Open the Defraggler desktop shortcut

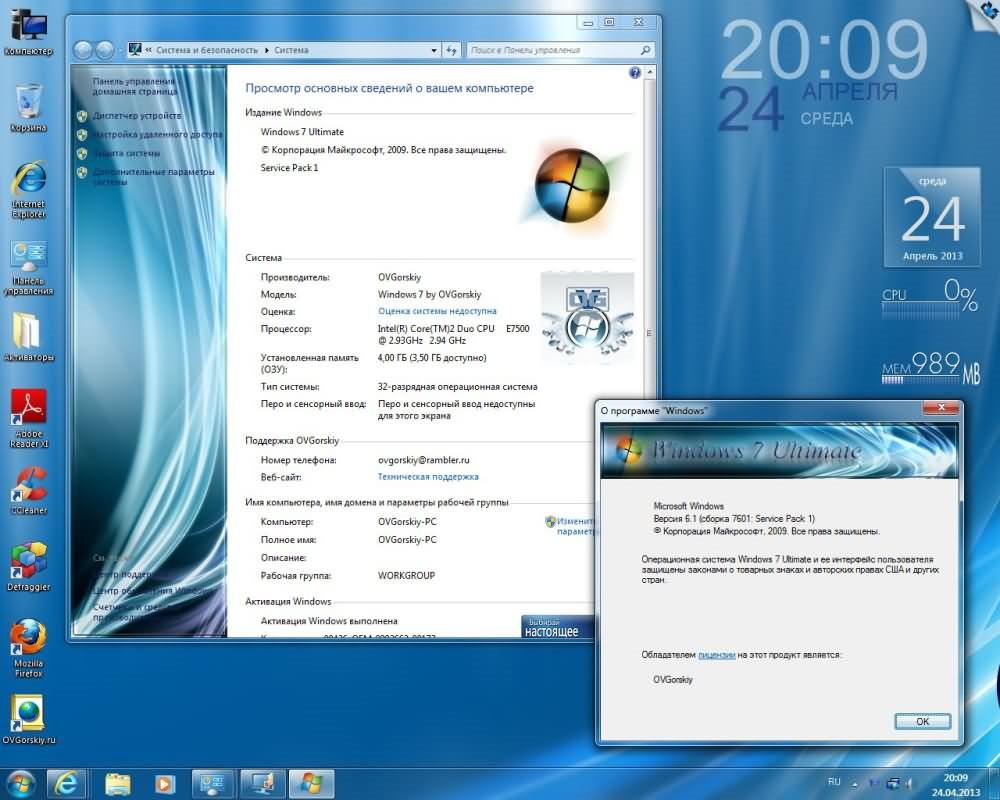[x=29, y=560]
